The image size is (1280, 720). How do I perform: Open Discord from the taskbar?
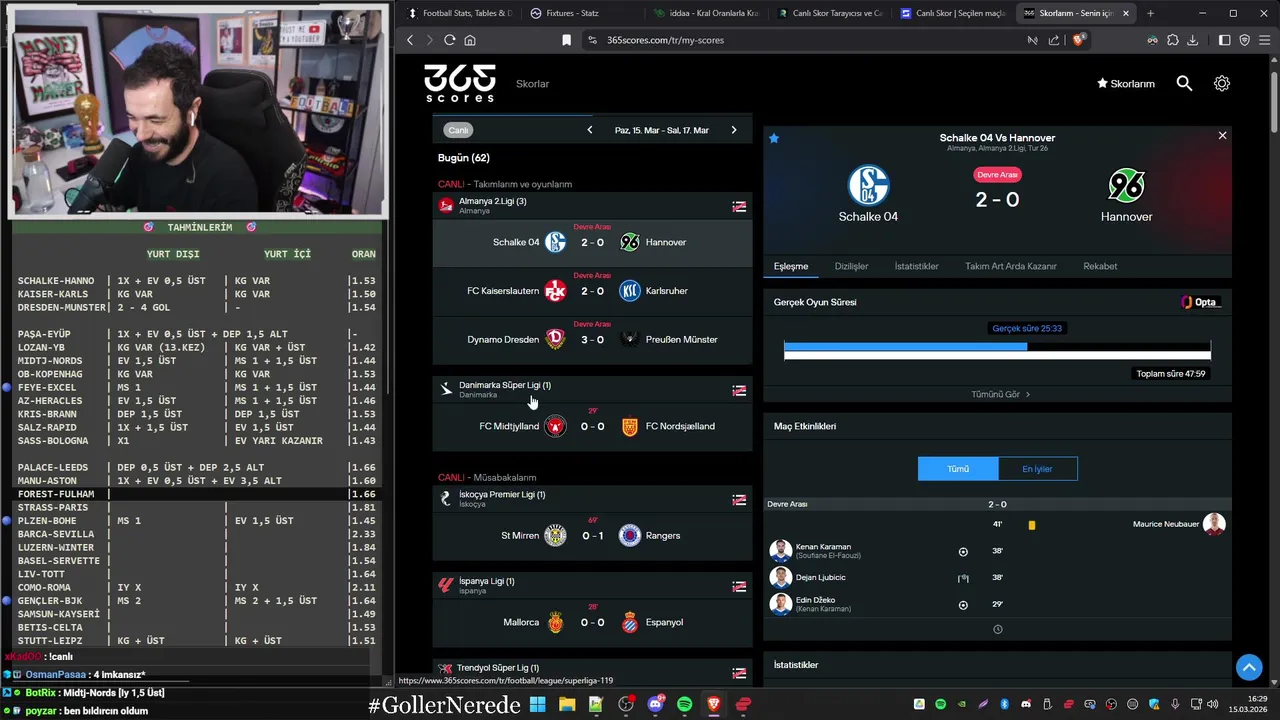click(656, 705)
